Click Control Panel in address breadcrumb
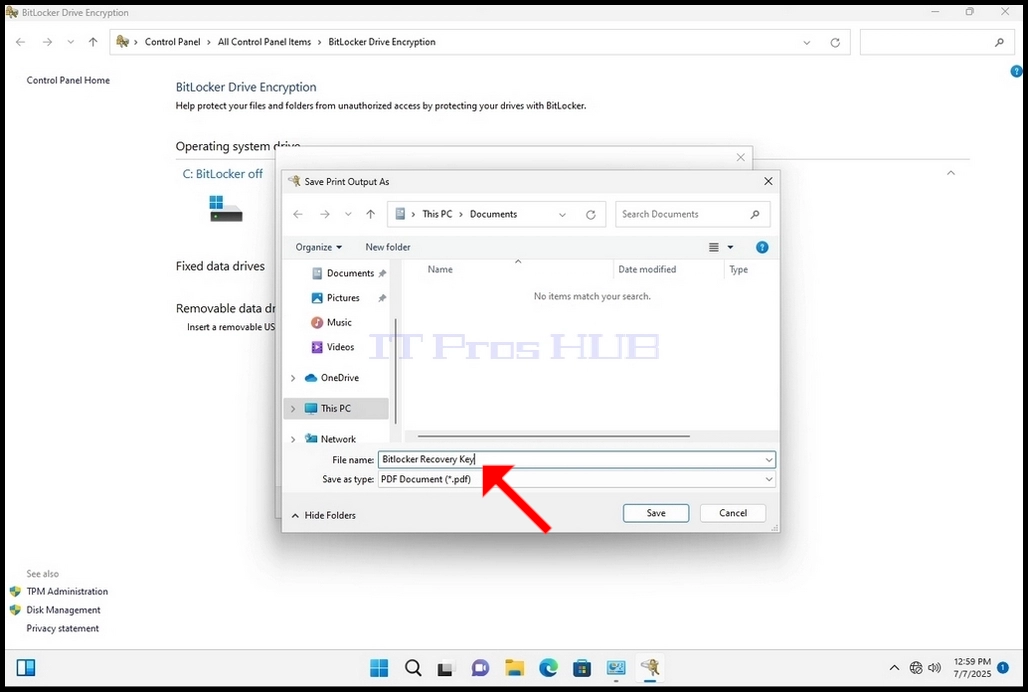This screenshot has width=1028, height=692. point(172,42)
